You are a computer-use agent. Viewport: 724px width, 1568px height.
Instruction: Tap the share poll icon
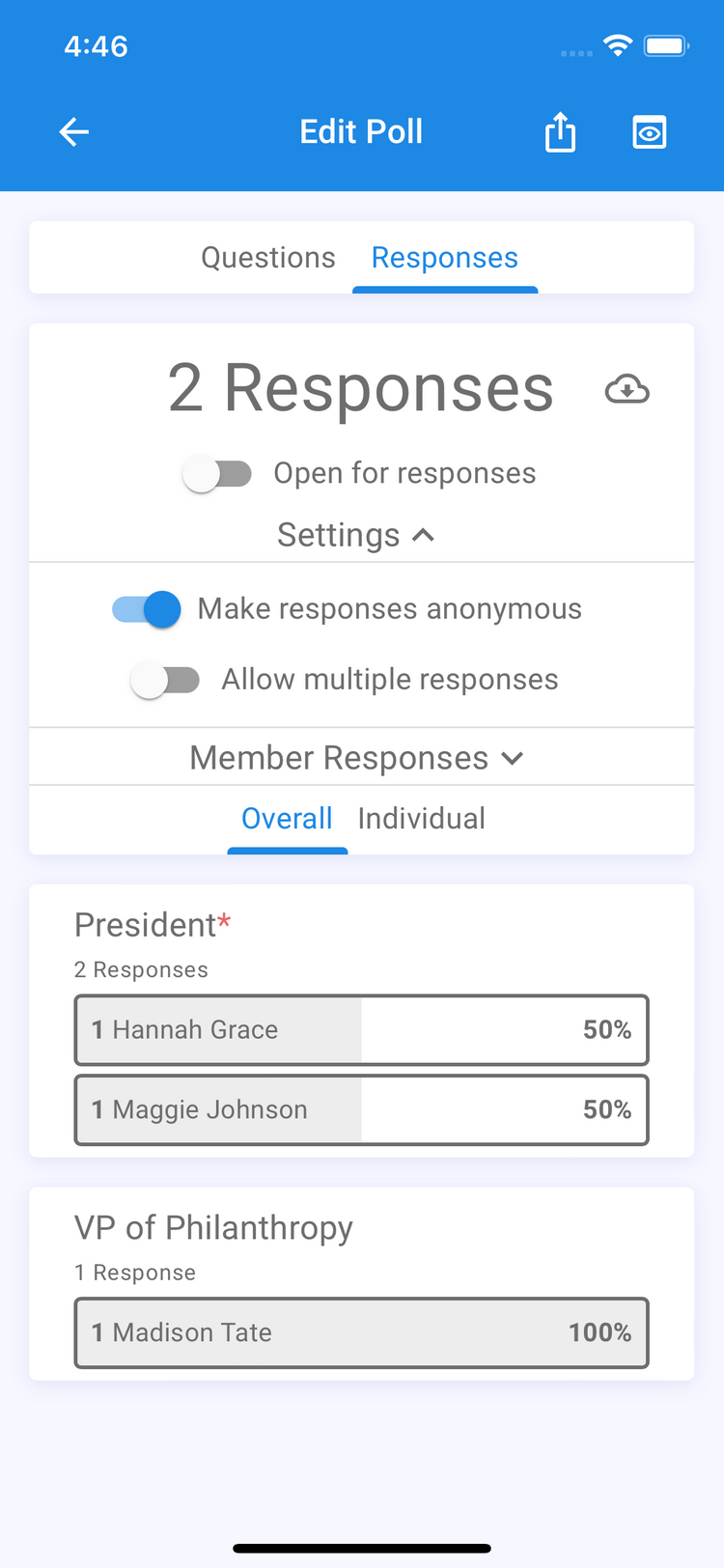[560, 132]
